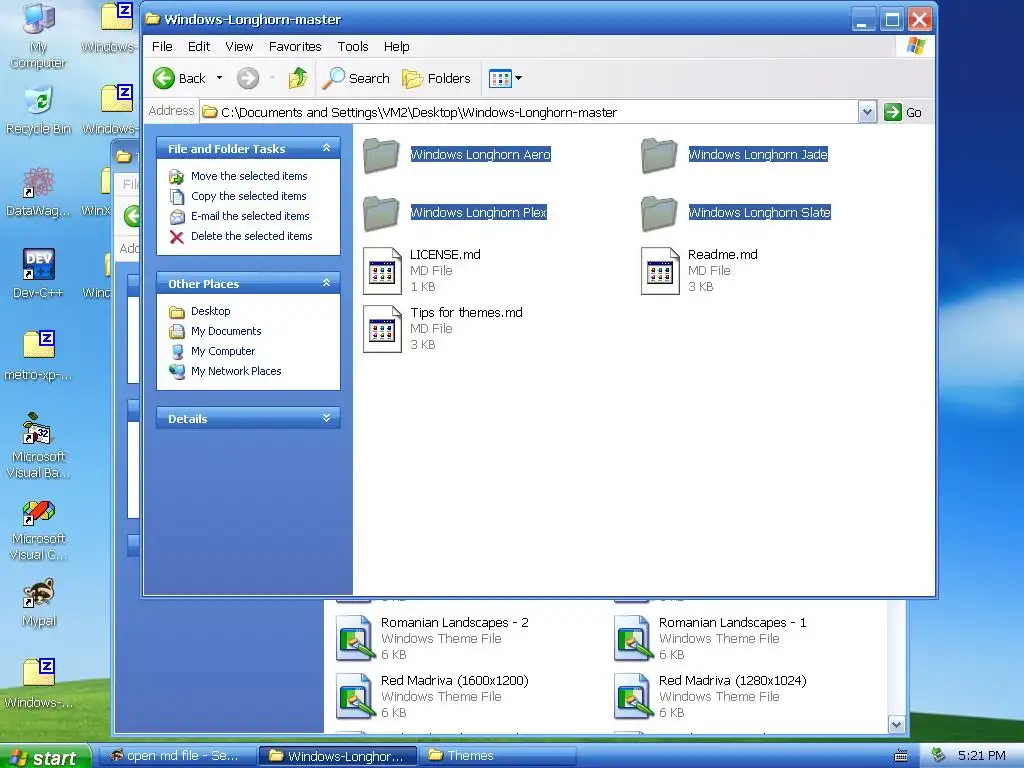The width and height of the screenshot is (1024, 768).
Task: Go to My Network Places link
Action: point(236,371)
